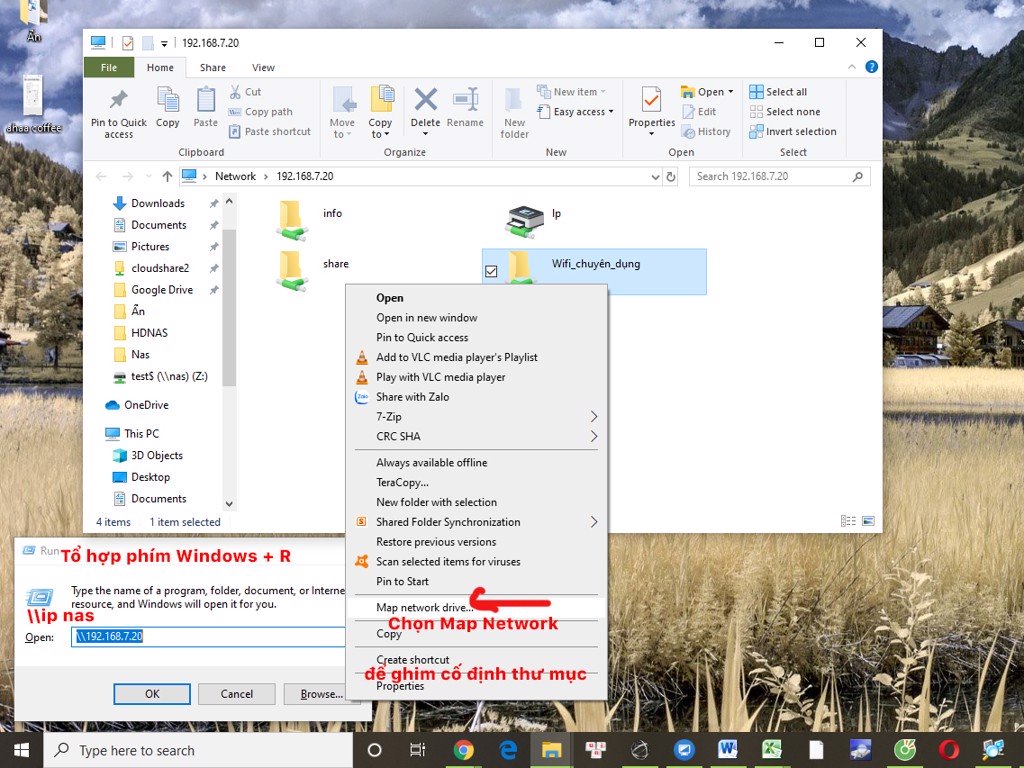Open Chrome from the taskbar
The height and width of the screenshot is (768, 1024).
(464, 750)
